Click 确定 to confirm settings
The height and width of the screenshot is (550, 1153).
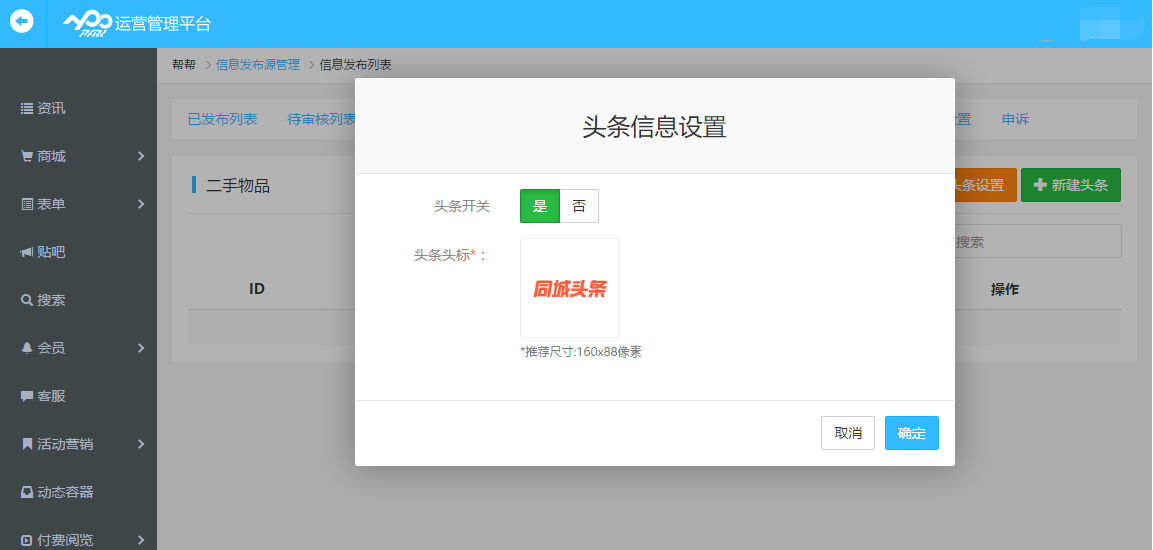click(x=911, y=433)
